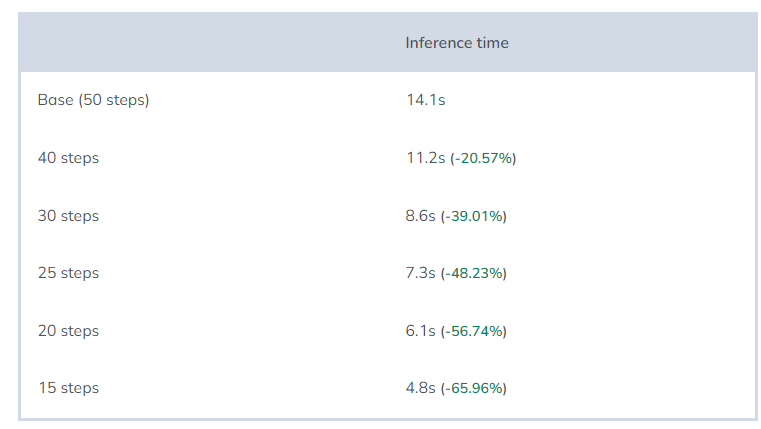Click the 11.2s time value
Viewport: 761px width, 429px height.
pyautogui.click(x=425, y=158)
